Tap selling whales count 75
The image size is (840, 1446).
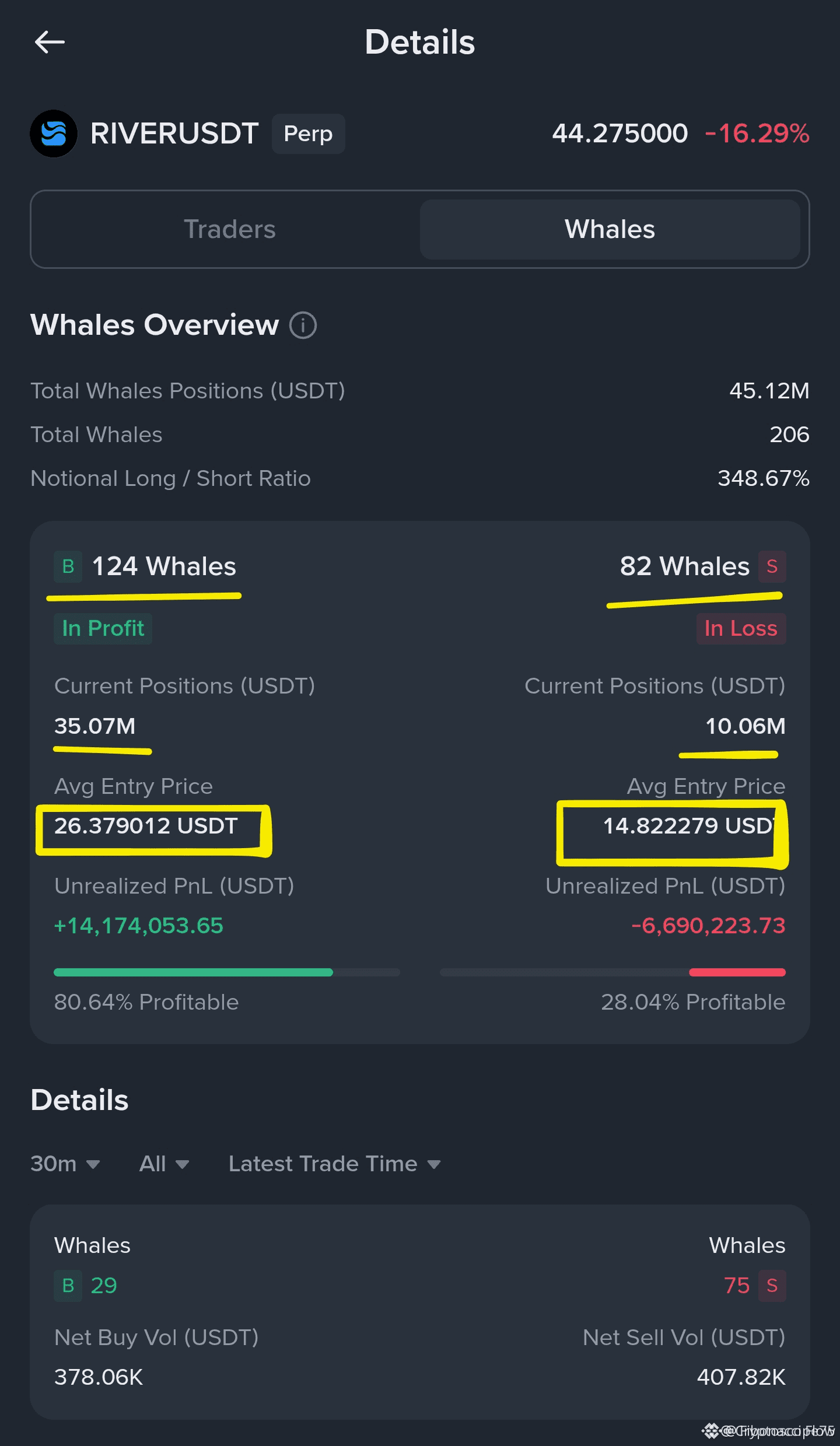[737, 1286]
